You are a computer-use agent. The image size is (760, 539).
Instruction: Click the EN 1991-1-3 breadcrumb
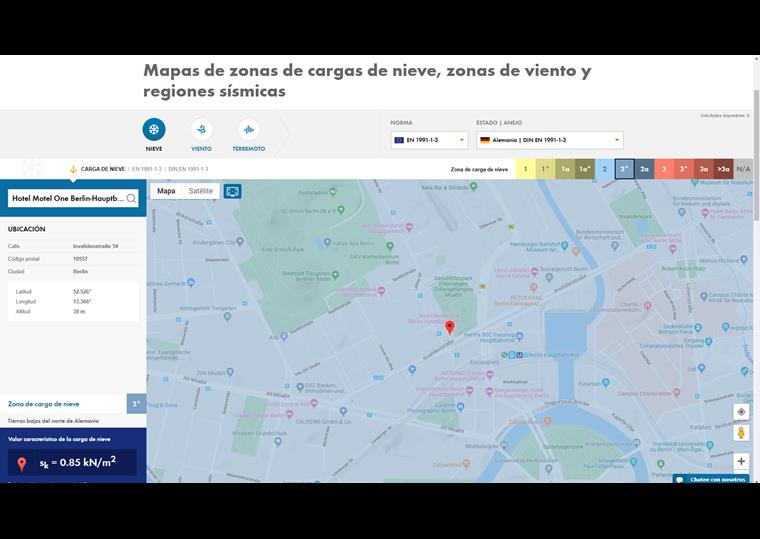[147, 169]
